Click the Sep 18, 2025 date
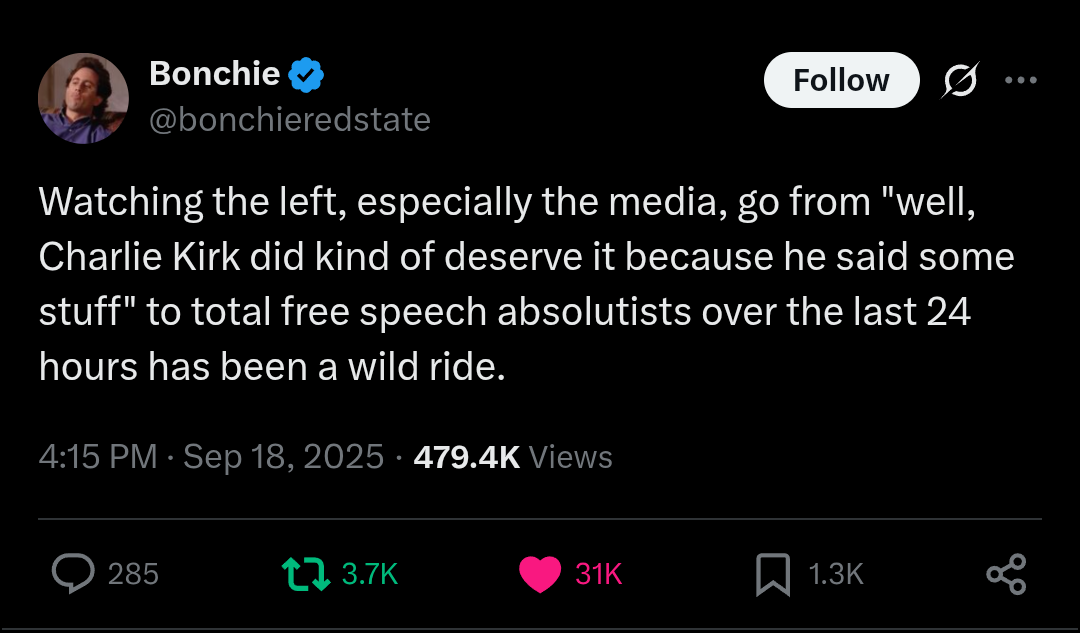The width and height of the screenshot is (1080, 633). (x=284, y=457)
